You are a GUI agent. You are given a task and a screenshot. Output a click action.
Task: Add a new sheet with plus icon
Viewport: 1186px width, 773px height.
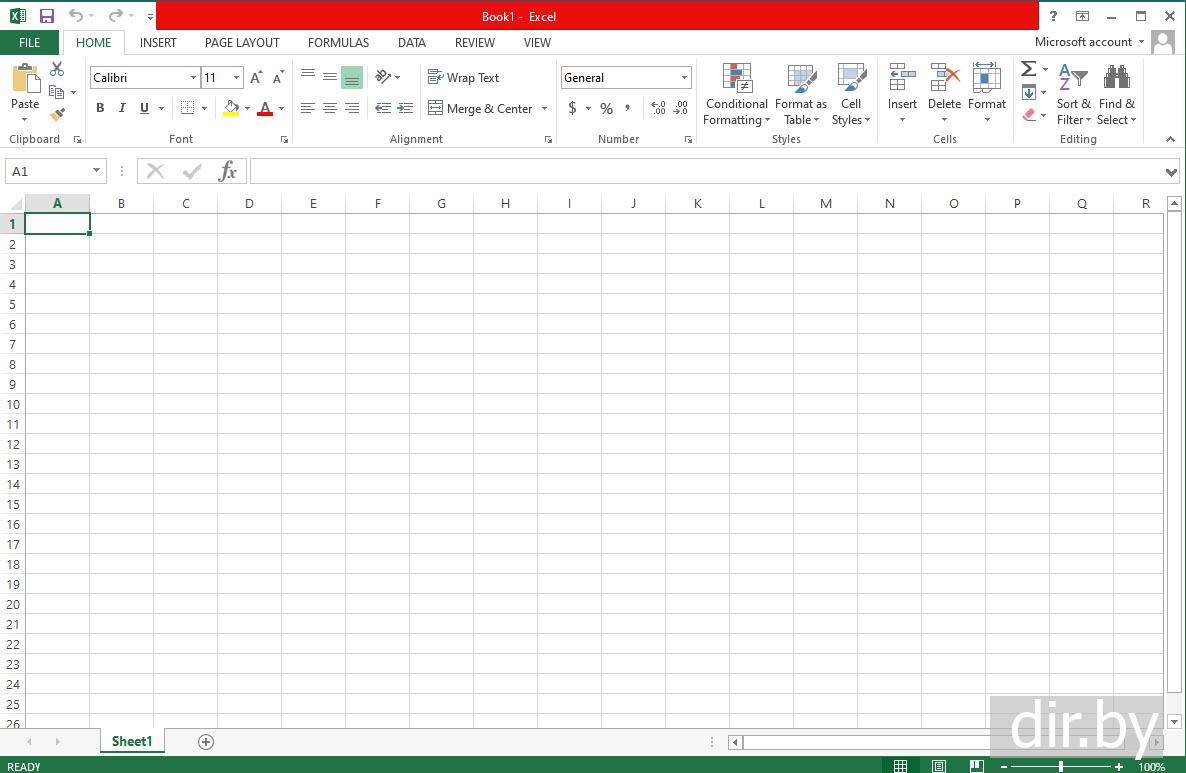pos(206,741)
